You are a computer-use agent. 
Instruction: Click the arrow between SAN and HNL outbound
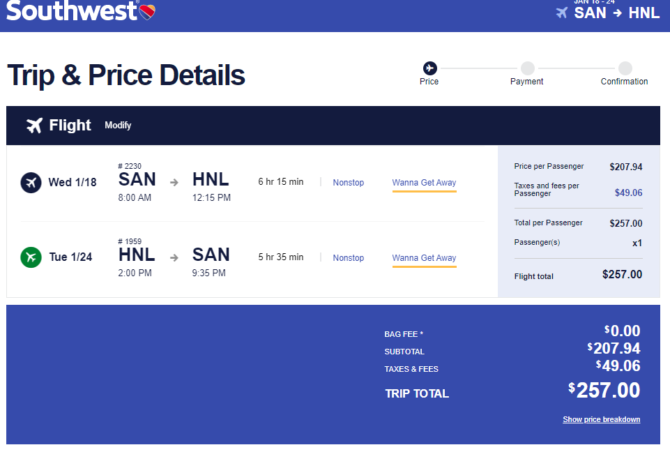coord(174,182)
